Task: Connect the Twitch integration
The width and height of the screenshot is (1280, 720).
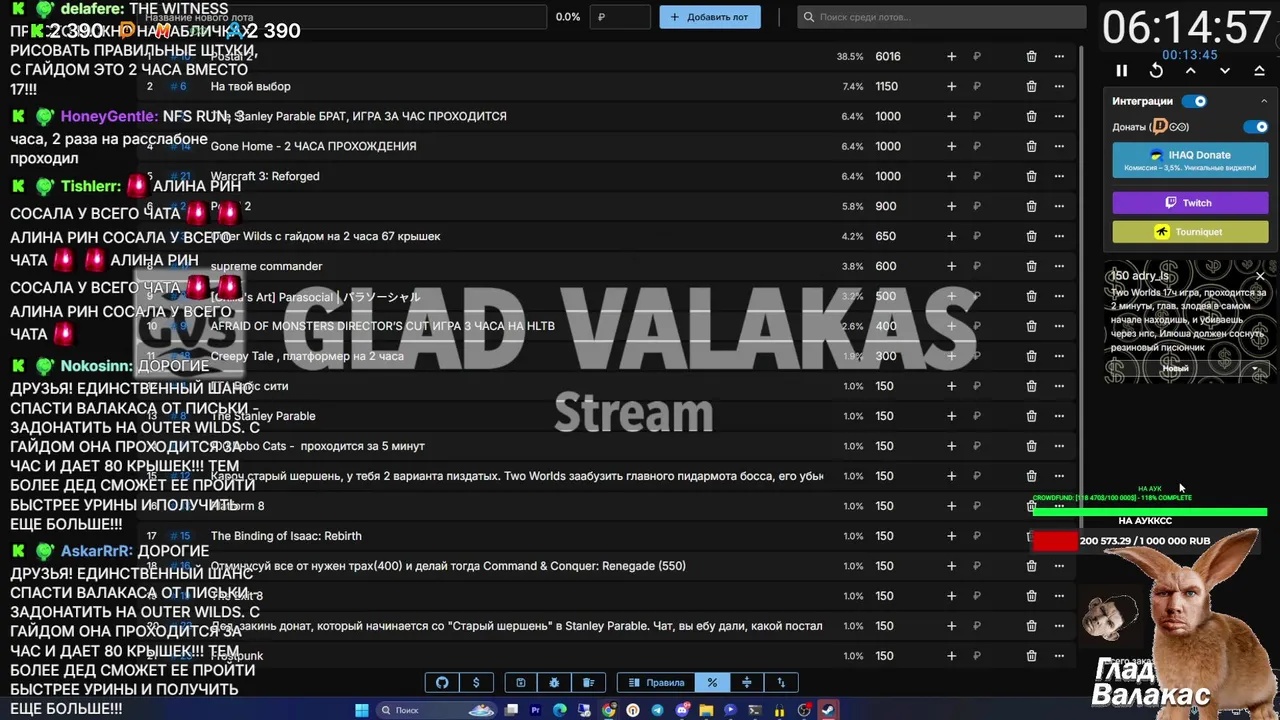Action: pyautogui.click(x=1190, y=203)
